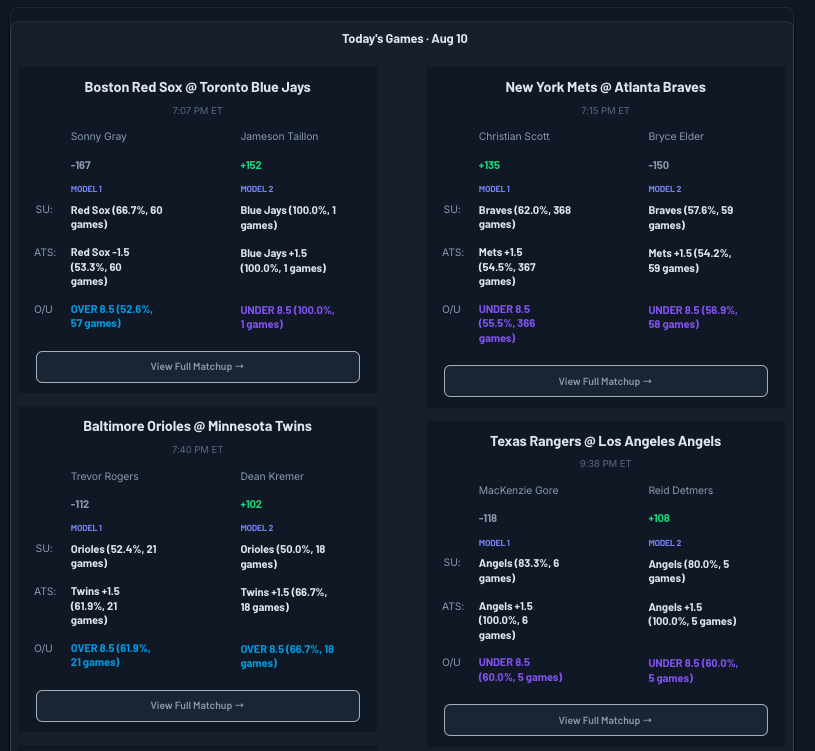
Task: Click pitcher name "Trevor Rogers"
Action: [x=104, y=477]
